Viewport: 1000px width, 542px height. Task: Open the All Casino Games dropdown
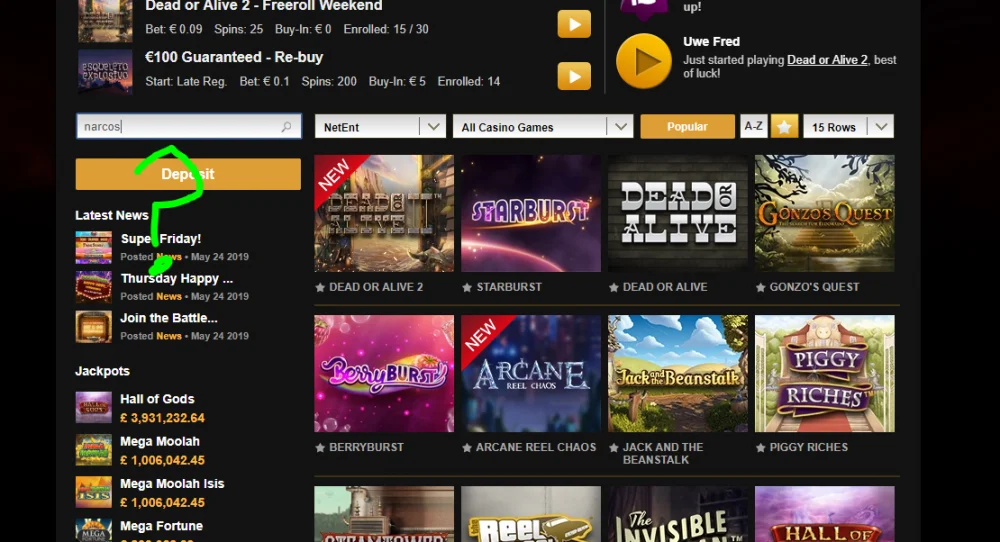point(543,127)
